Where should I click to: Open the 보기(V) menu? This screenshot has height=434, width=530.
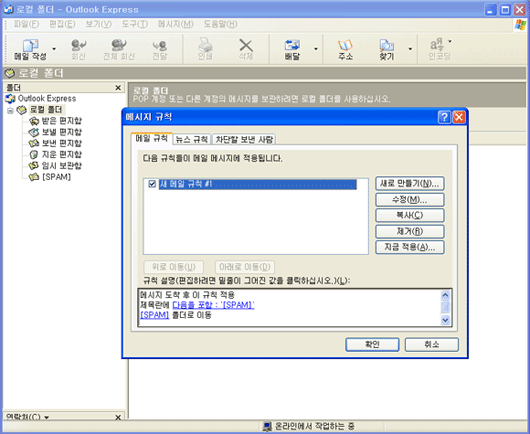98,24
